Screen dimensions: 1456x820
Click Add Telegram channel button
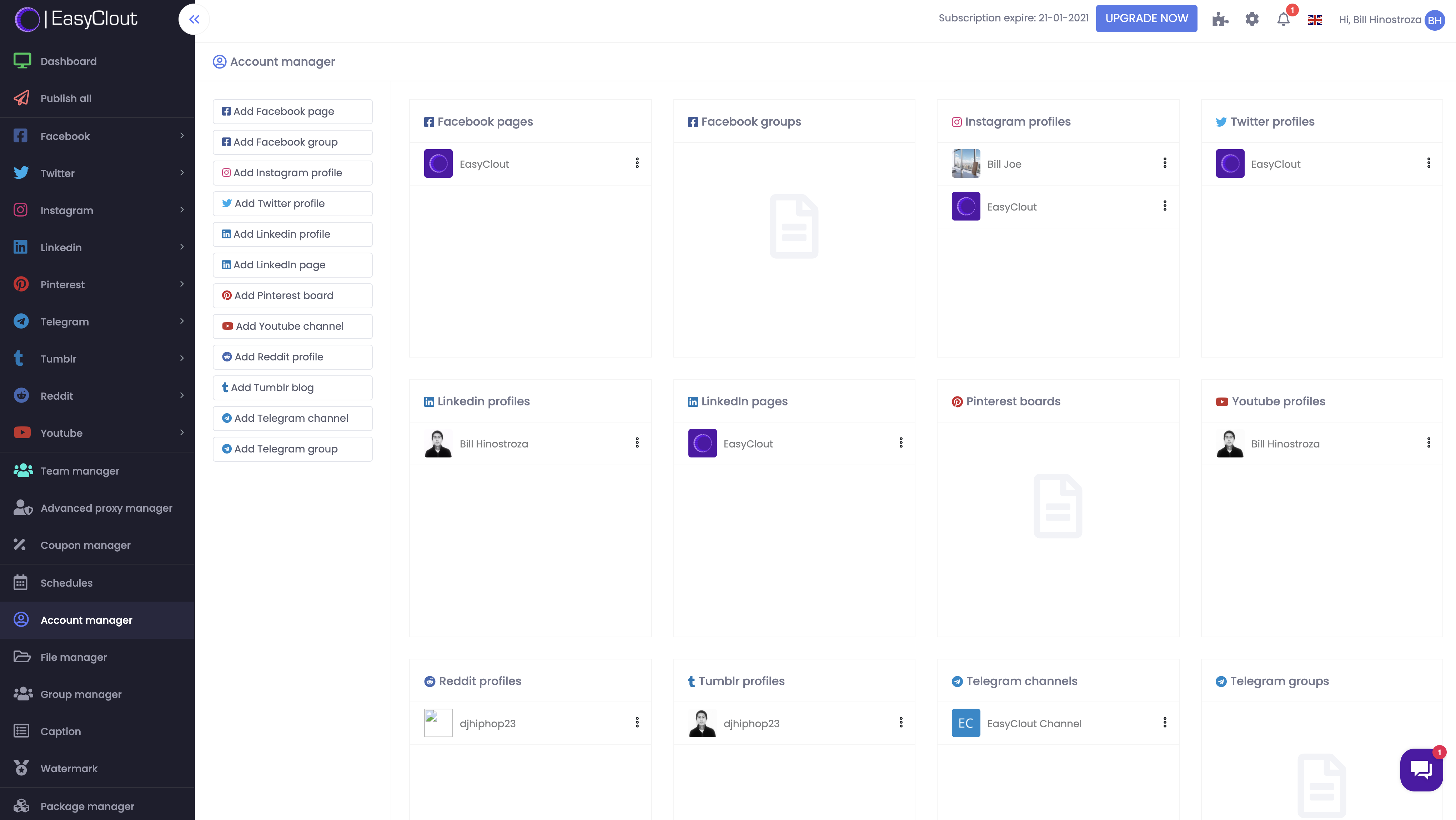[292, 419]
